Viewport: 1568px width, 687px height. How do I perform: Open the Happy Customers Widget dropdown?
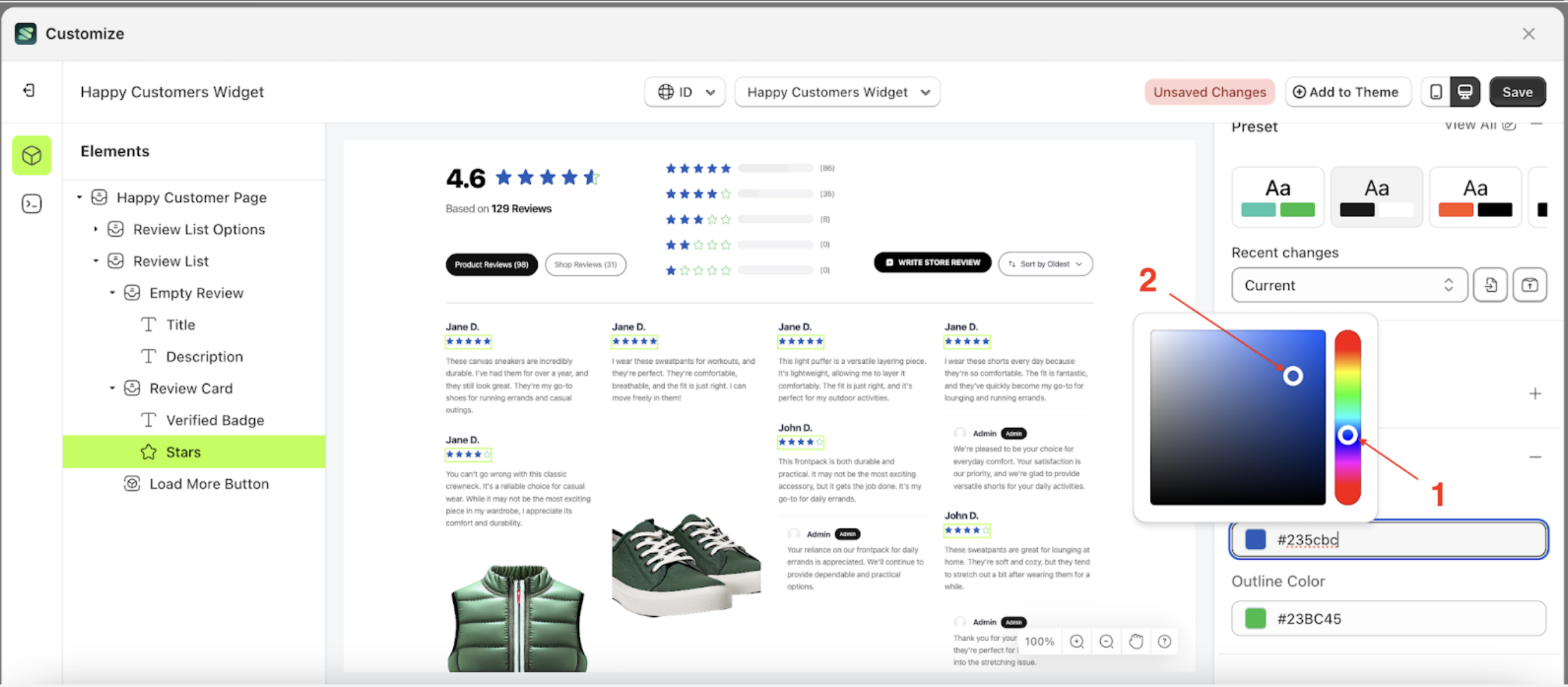click(837, 92)
